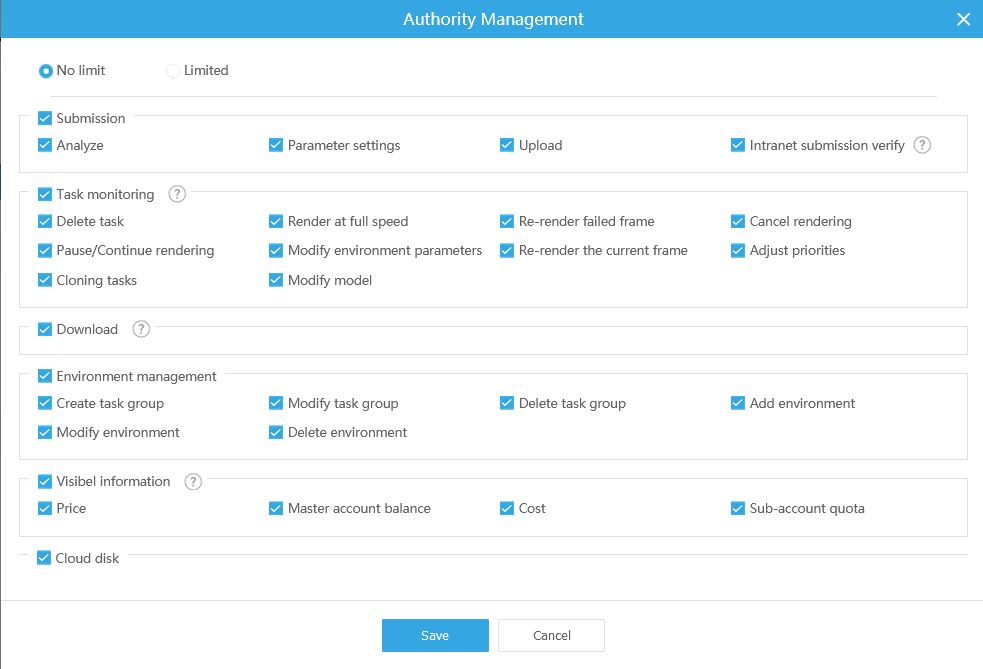Screen dimensions: 983x669
Task: Click help icon beside Task monitoring
Action: coord(177,194)
